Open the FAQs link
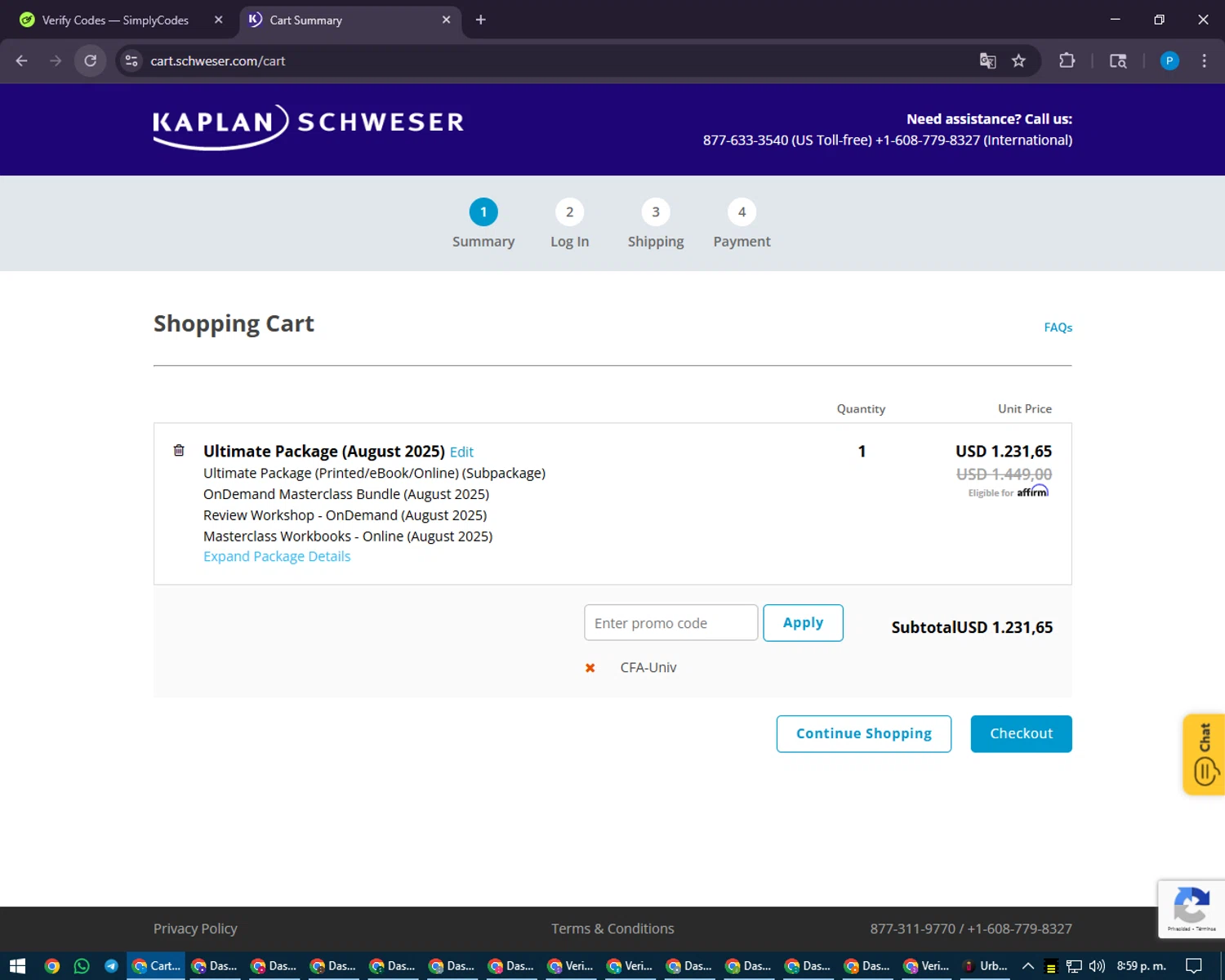 (1058, 327)
